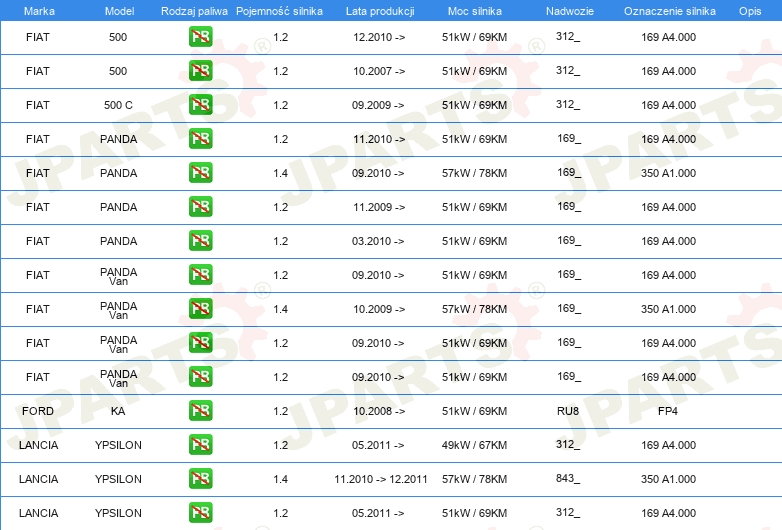Click the Model column header
This screenshot has width=782, height=530.
119,11
